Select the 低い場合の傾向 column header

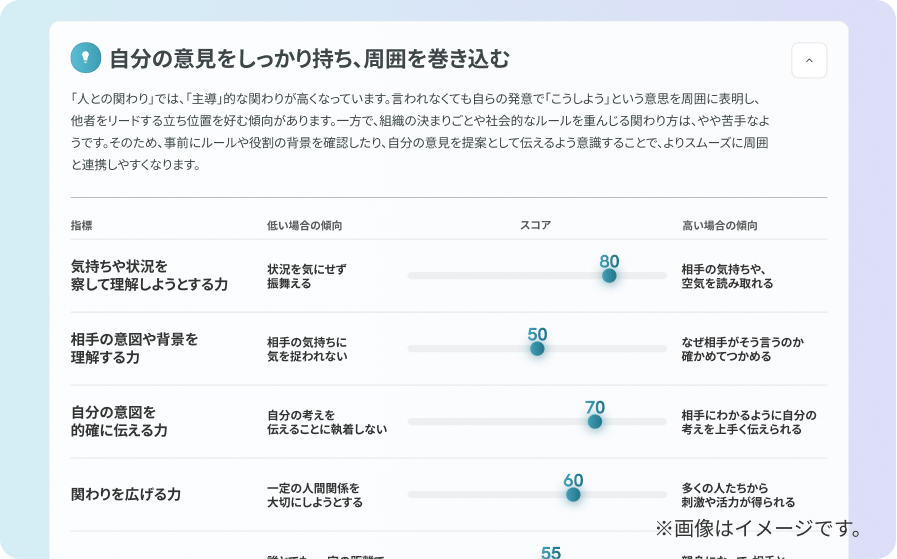point(304,226)
